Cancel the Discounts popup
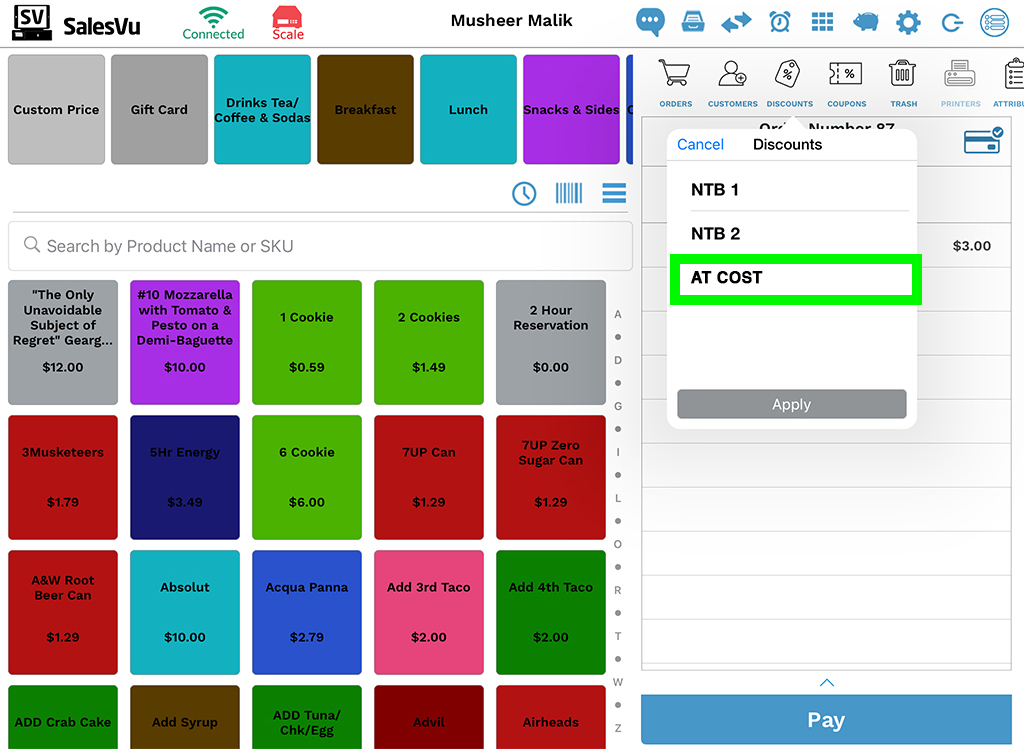This screenshot has height=749, width=1024. pyautogui.click(x=700, y=144)
